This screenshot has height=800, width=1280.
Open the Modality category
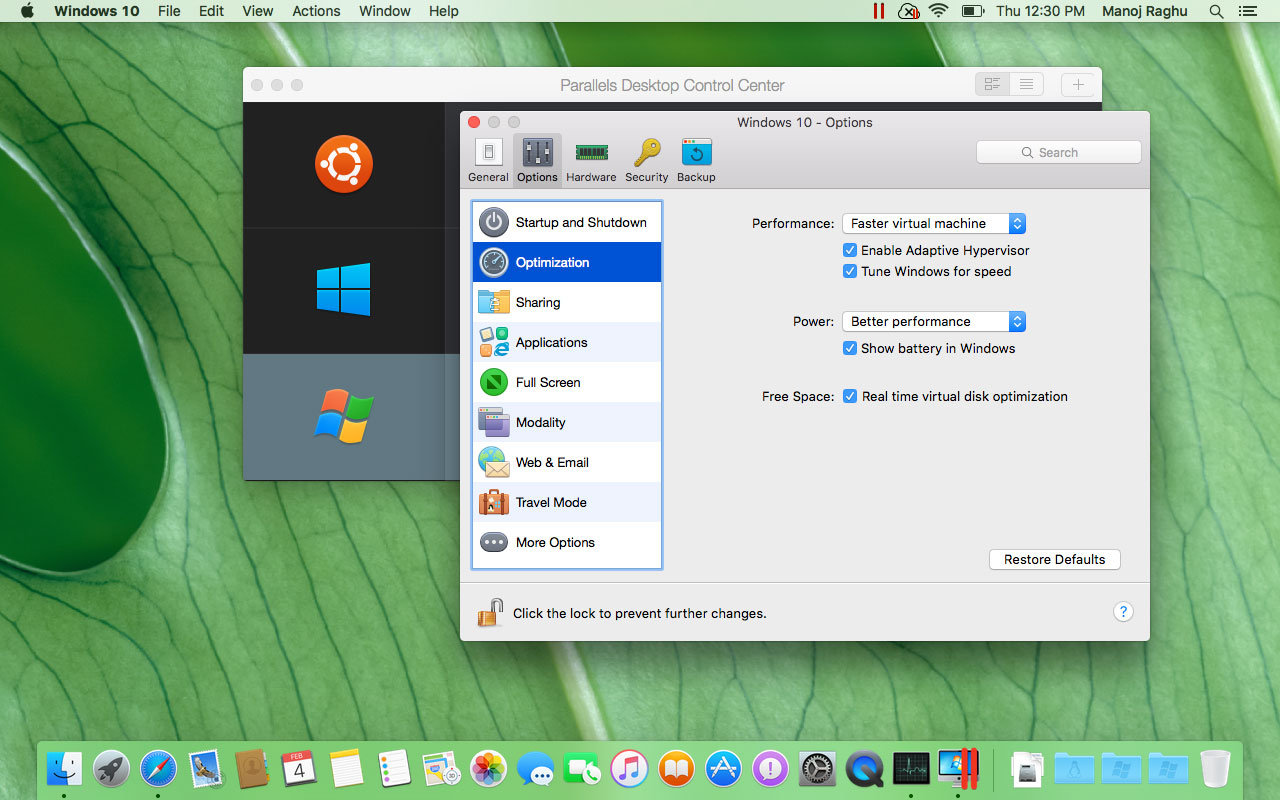[x=567, y=422]
